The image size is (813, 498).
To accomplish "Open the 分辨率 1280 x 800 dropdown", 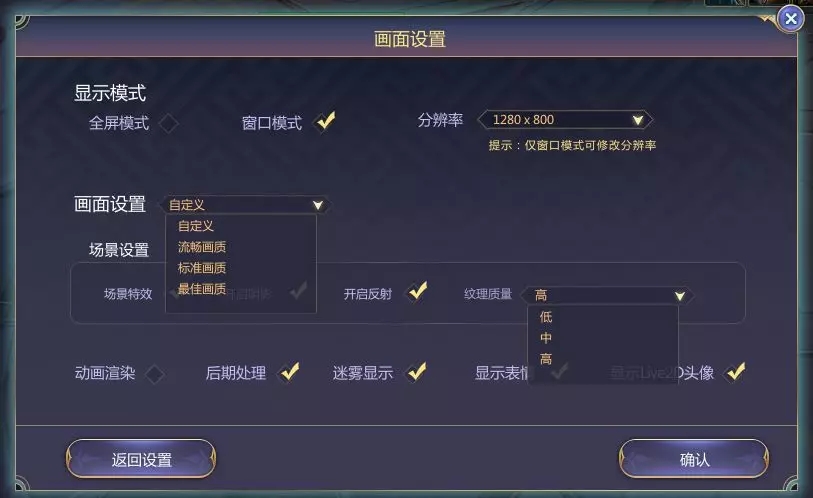I will [565, 120].
